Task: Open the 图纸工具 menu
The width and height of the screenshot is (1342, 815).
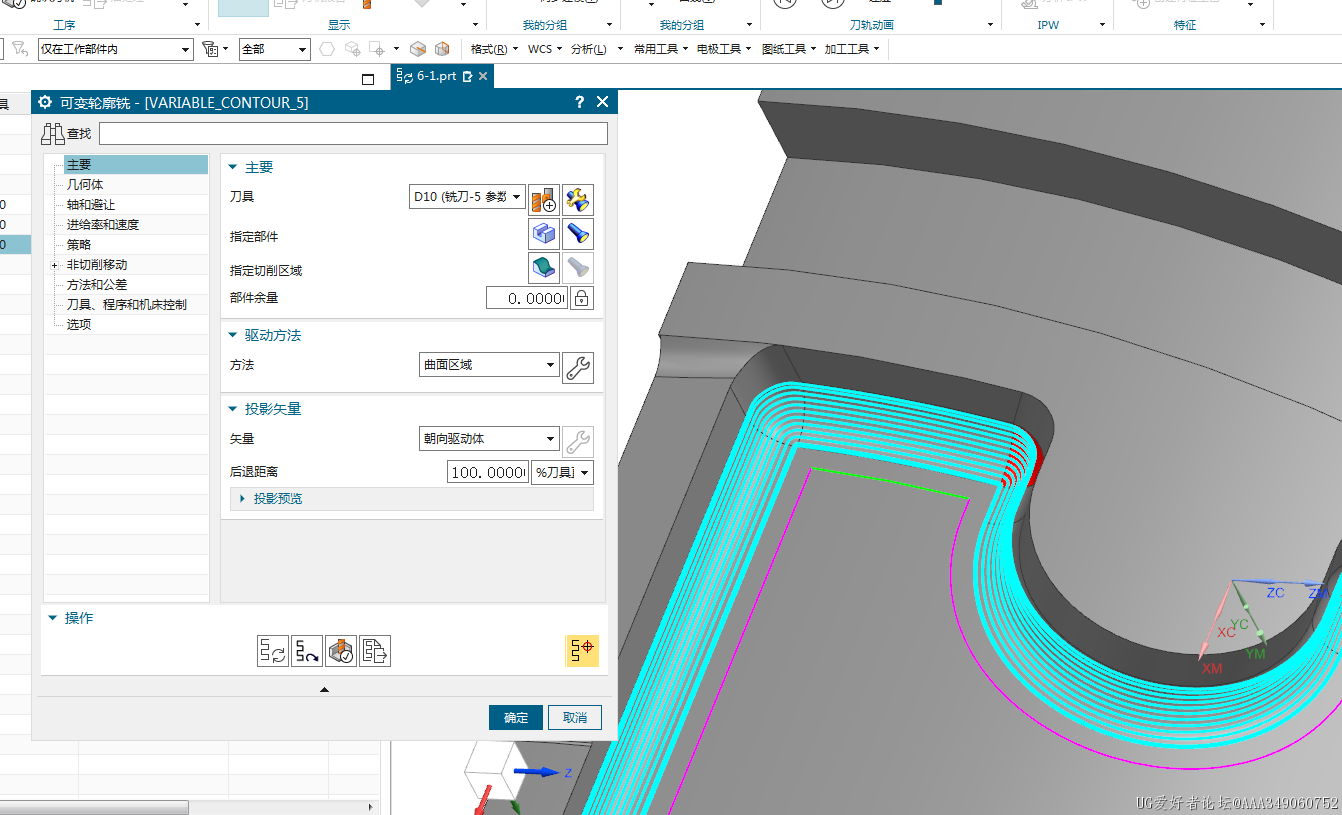Action: [789, 49]
